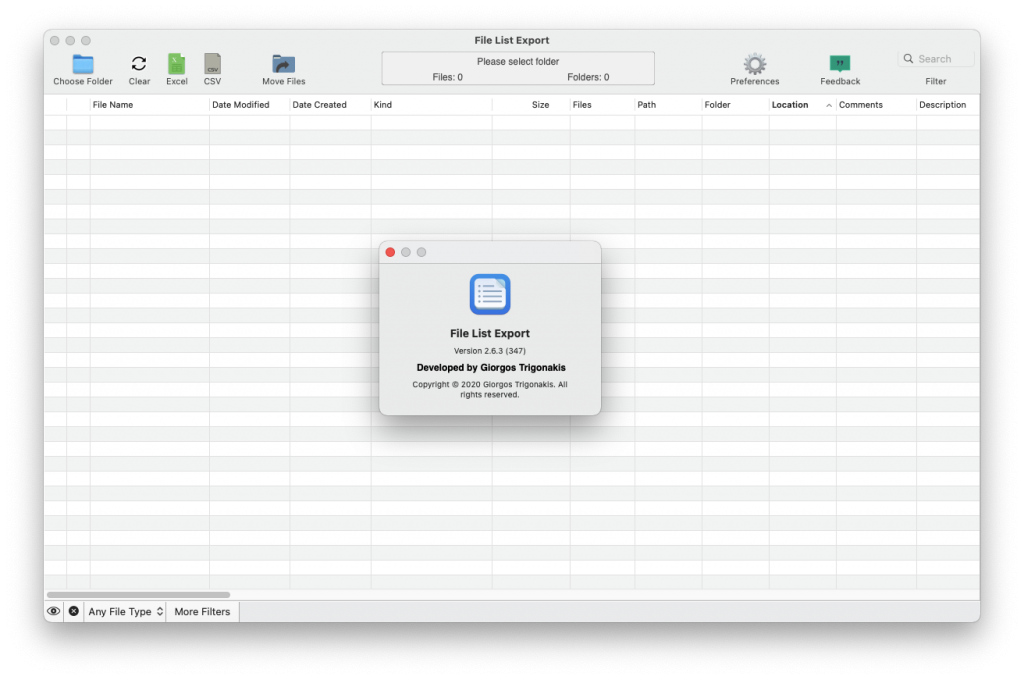Clear the file list with Clear icon

pyautogui.click(x=138, y=63)
